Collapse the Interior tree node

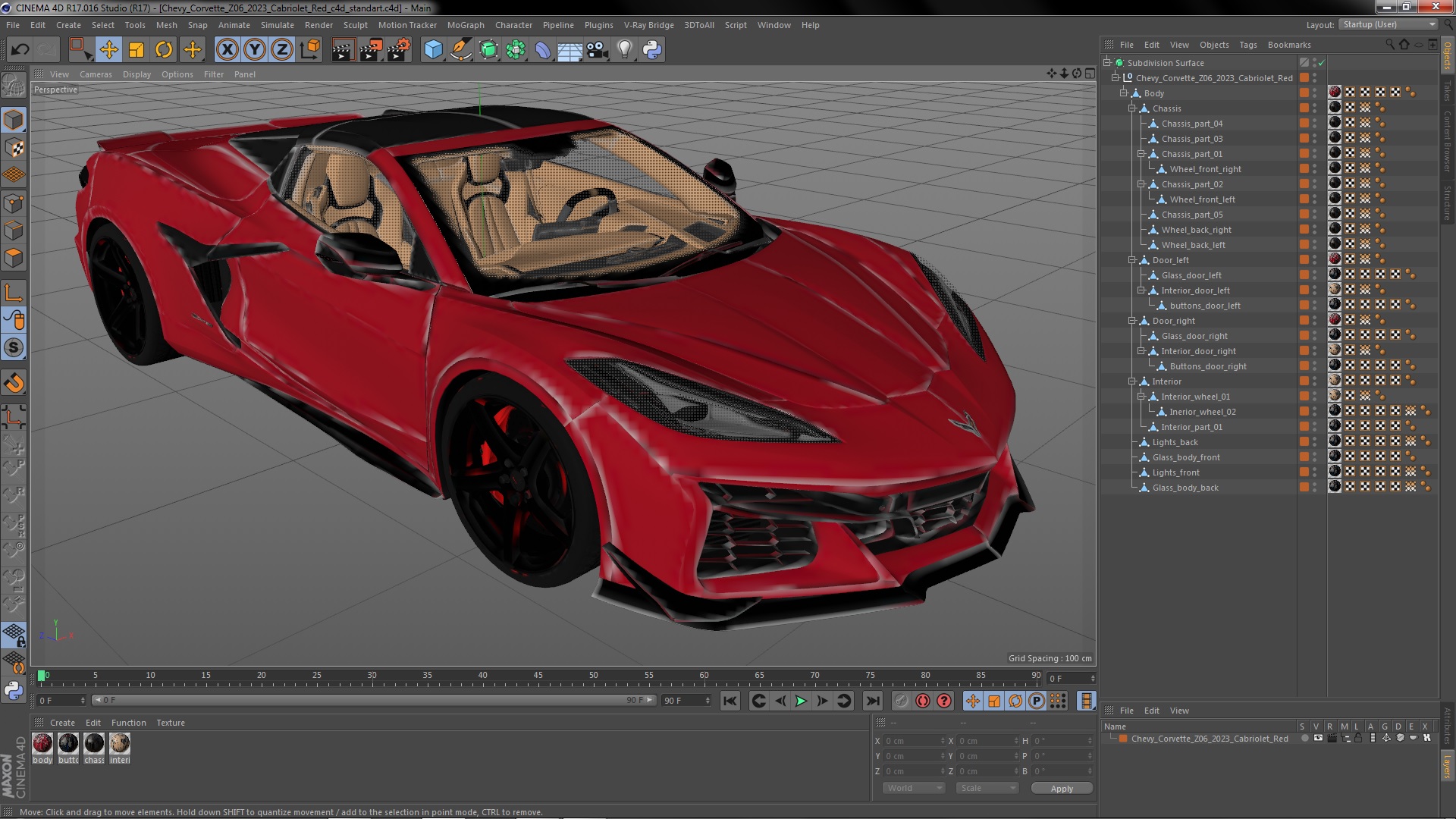[x=1132, y=381]
